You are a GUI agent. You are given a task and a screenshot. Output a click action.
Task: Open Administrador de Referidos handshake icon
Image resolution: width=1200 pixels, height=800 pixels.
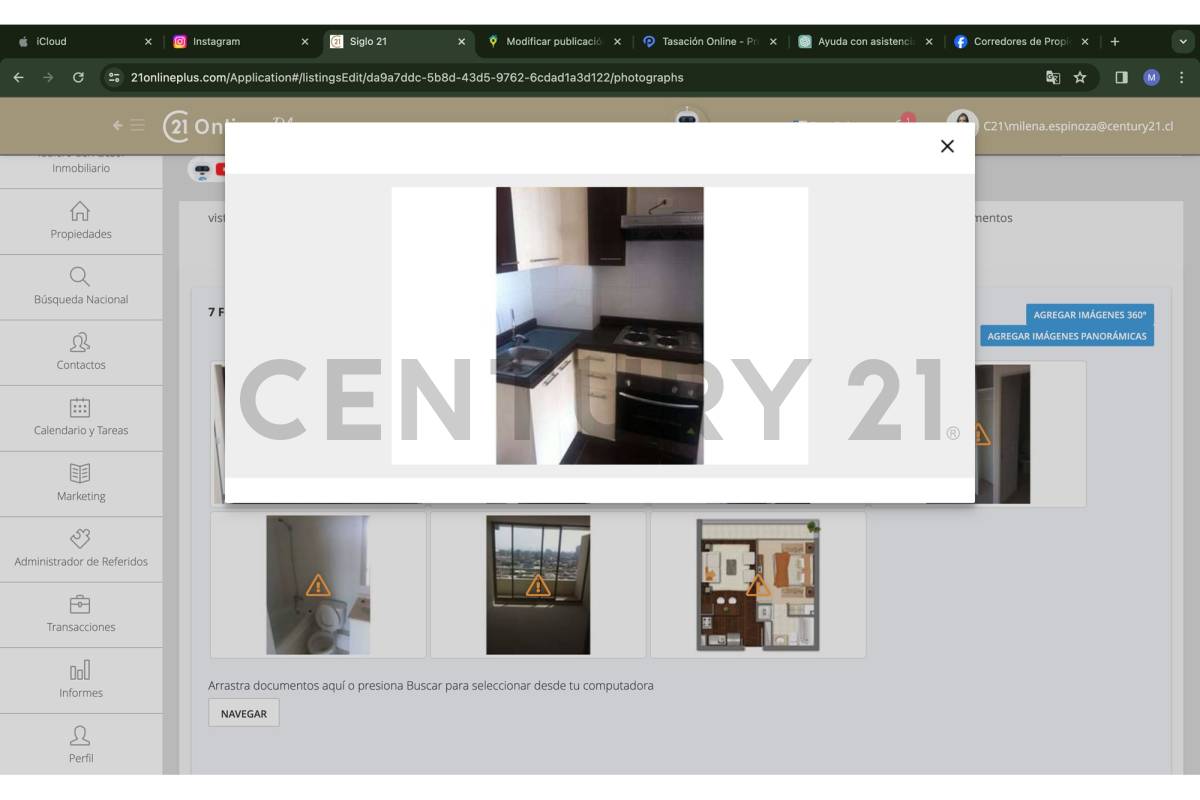(x=80, y=538)
